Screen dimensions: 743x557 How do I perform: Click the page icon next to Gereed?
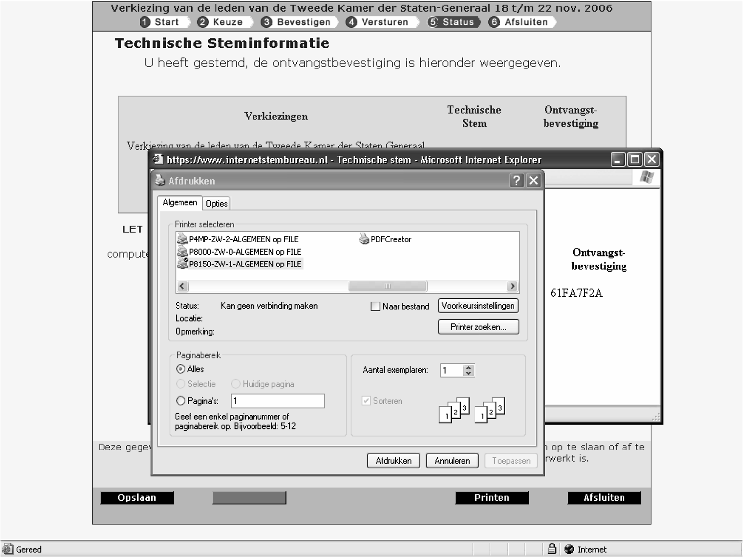tap(8, 549)
